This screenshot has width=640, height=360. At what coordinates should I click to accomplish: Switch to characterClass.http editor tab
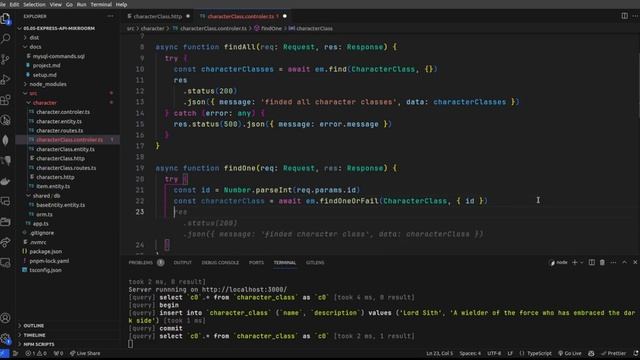tap(158, 16)
